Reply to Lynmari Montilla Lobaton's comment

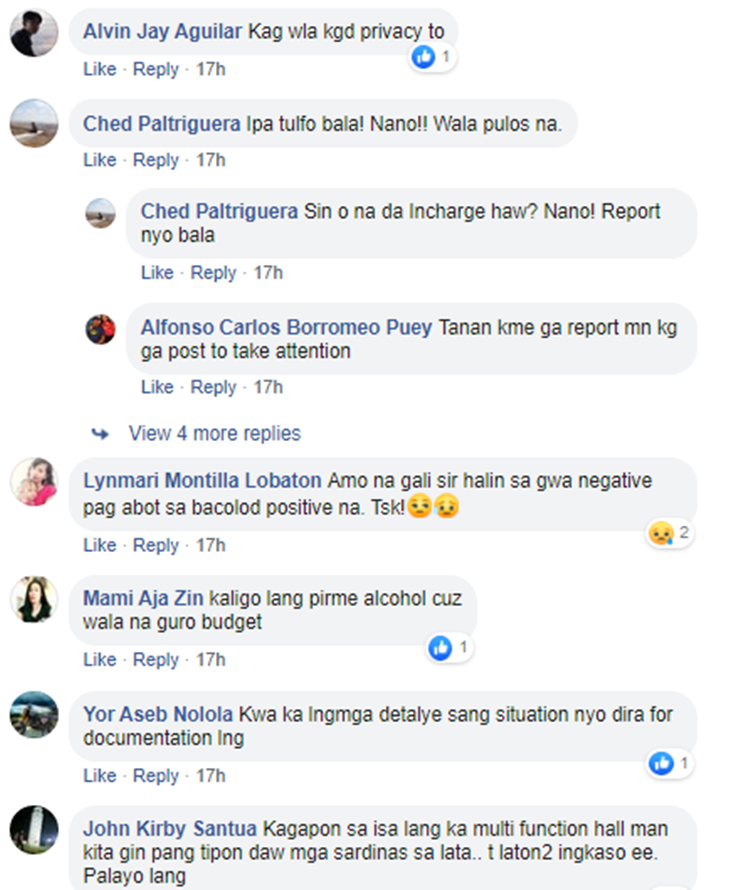156,545
